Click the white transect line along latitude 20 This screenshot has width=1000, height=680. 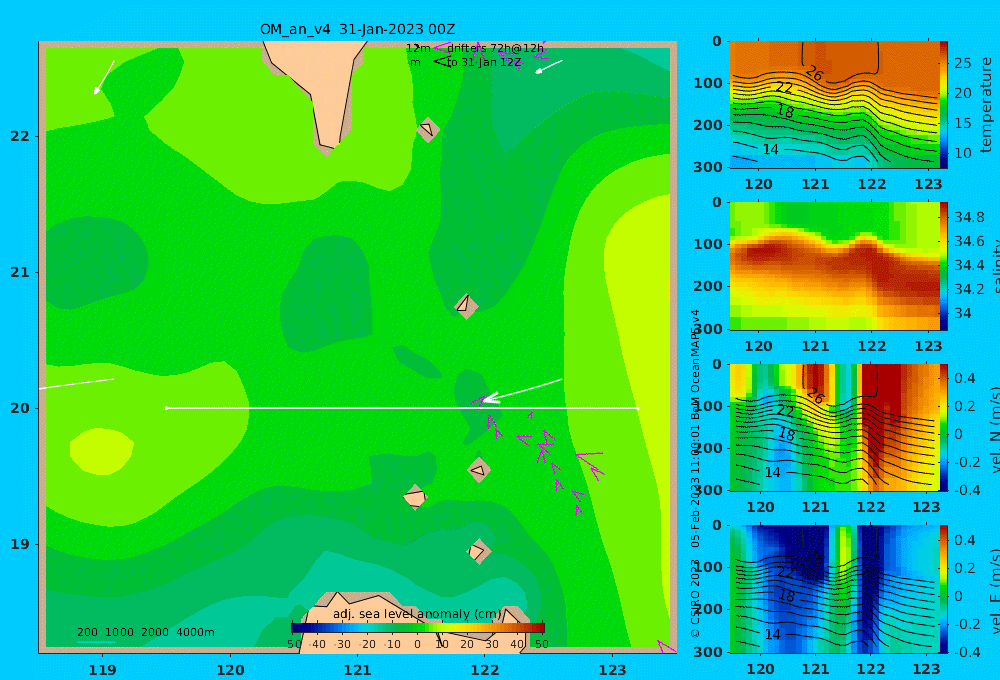click(402, 408)
